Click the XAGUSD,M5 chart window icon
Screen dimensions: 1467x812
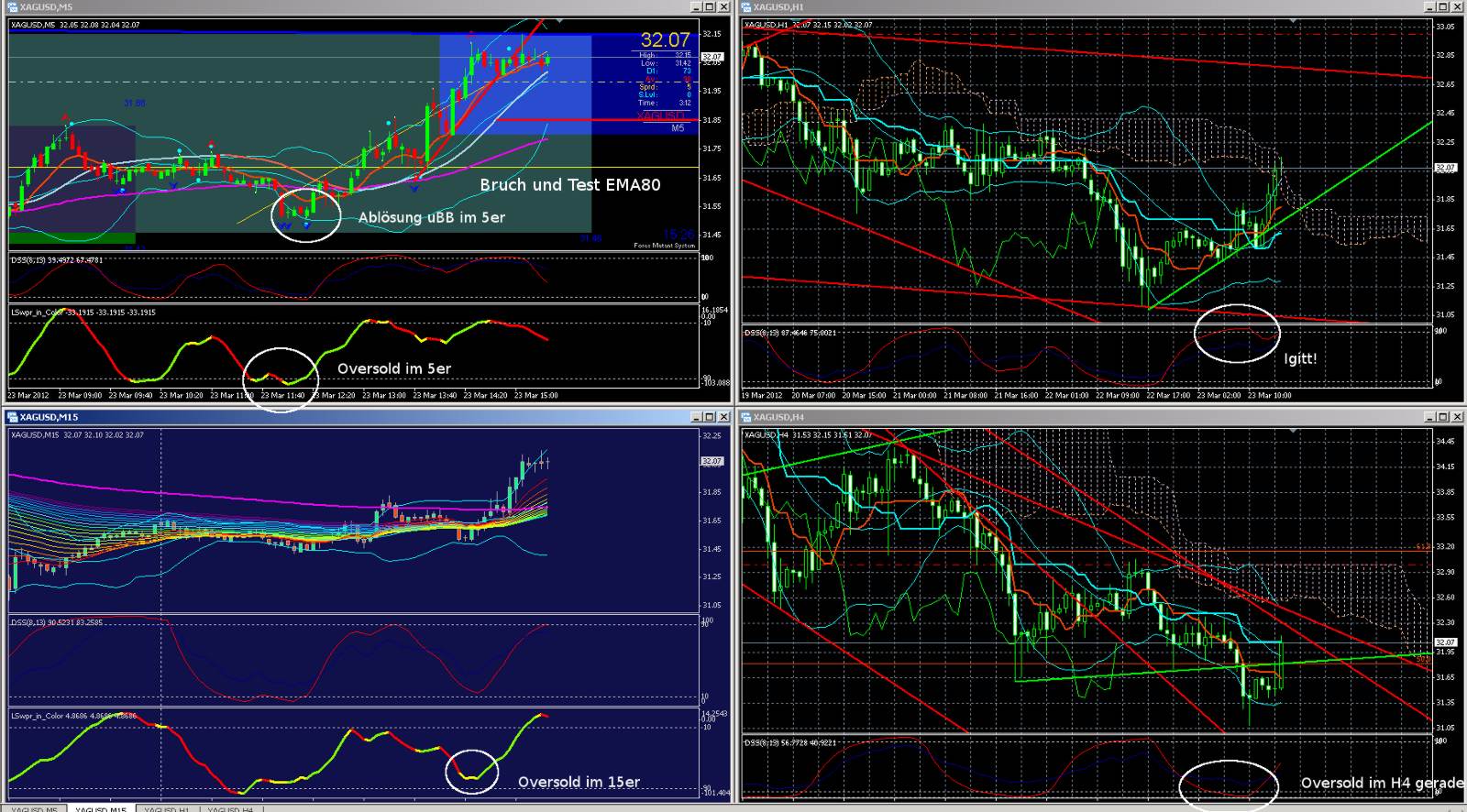(11, 6)
